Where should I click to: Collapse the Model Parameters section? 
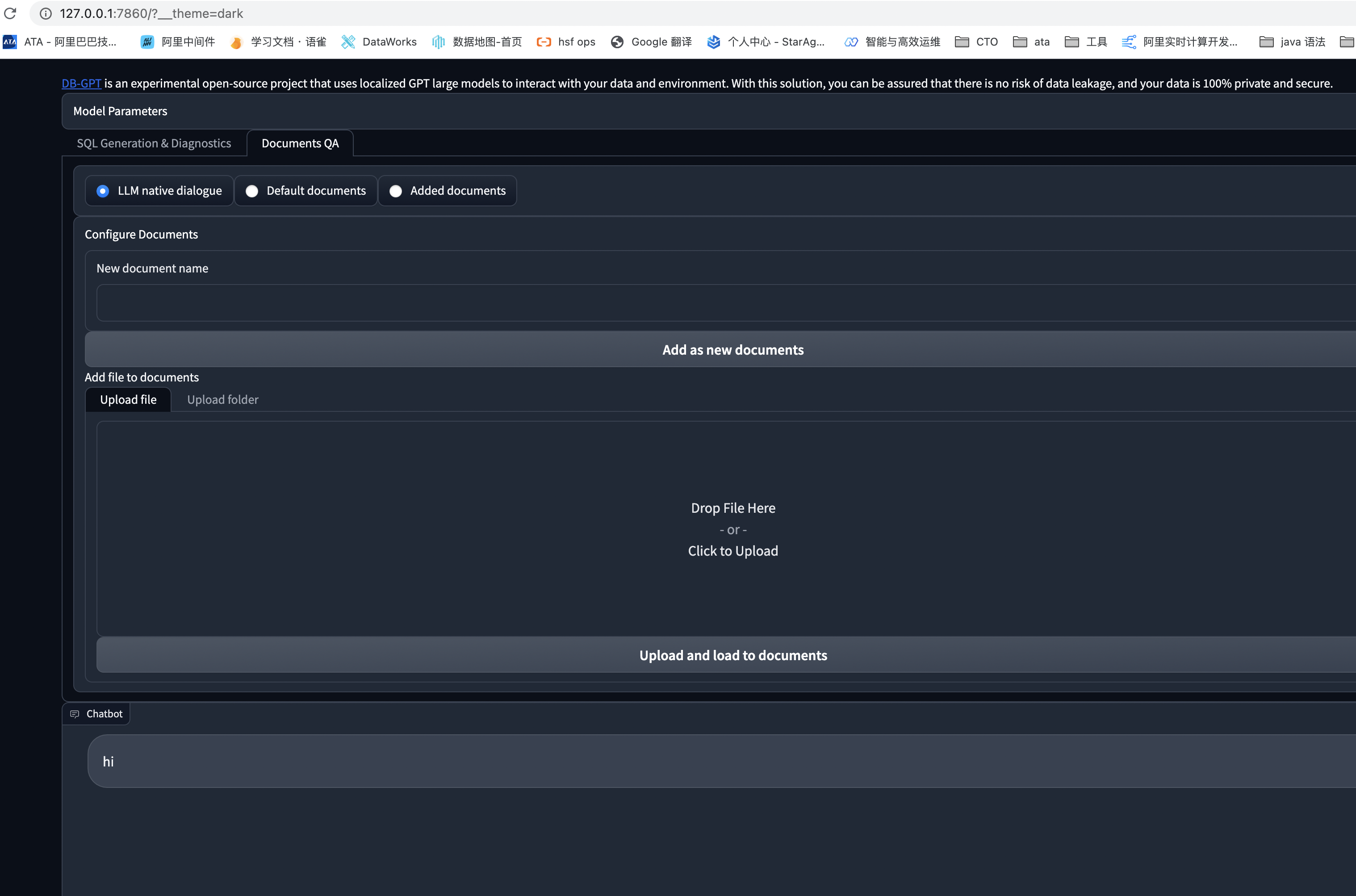pyautogui.click(x=120, y=111)
